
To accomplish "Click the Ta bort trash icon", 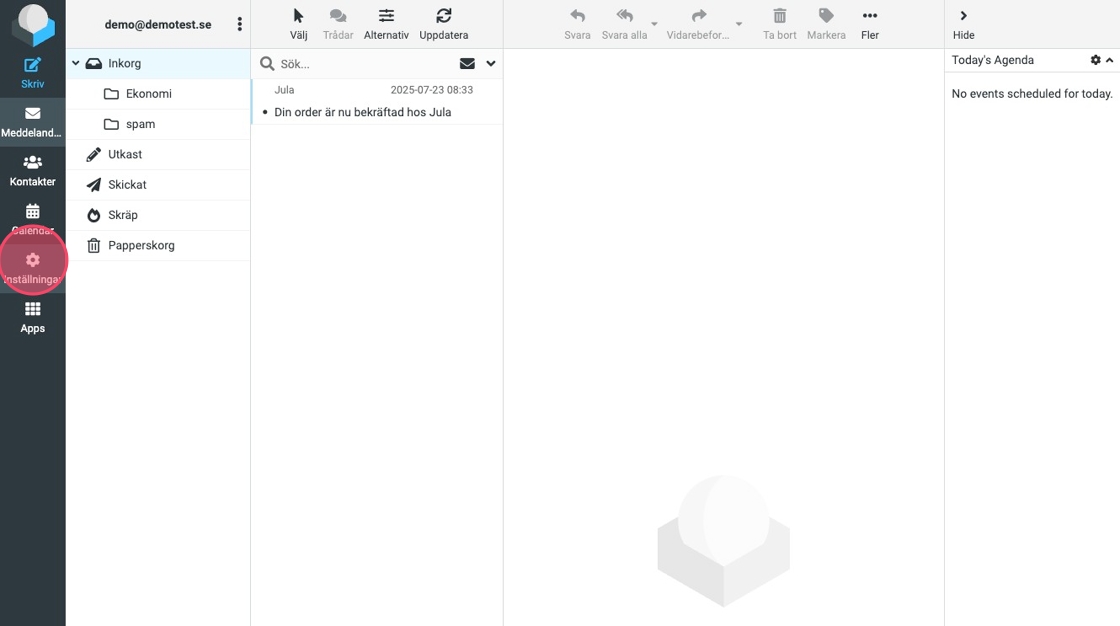I will pos(780,16).
